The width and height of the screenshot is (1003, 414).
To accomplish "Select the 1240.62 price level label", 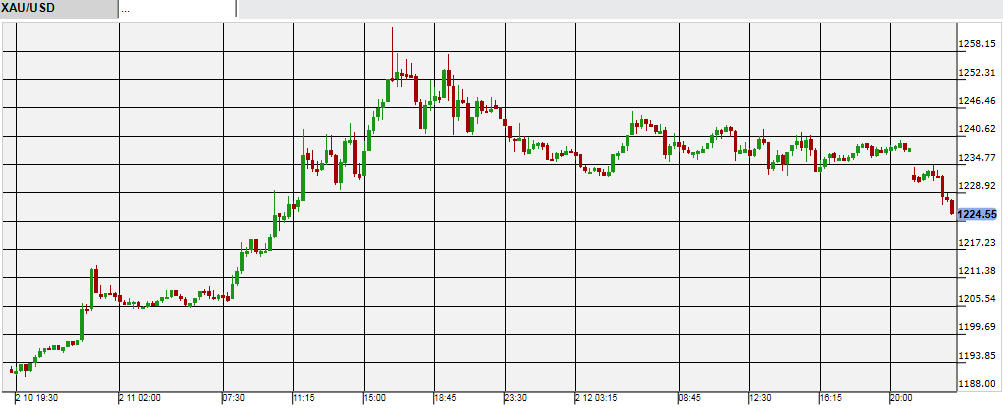I will pos(978,129).
